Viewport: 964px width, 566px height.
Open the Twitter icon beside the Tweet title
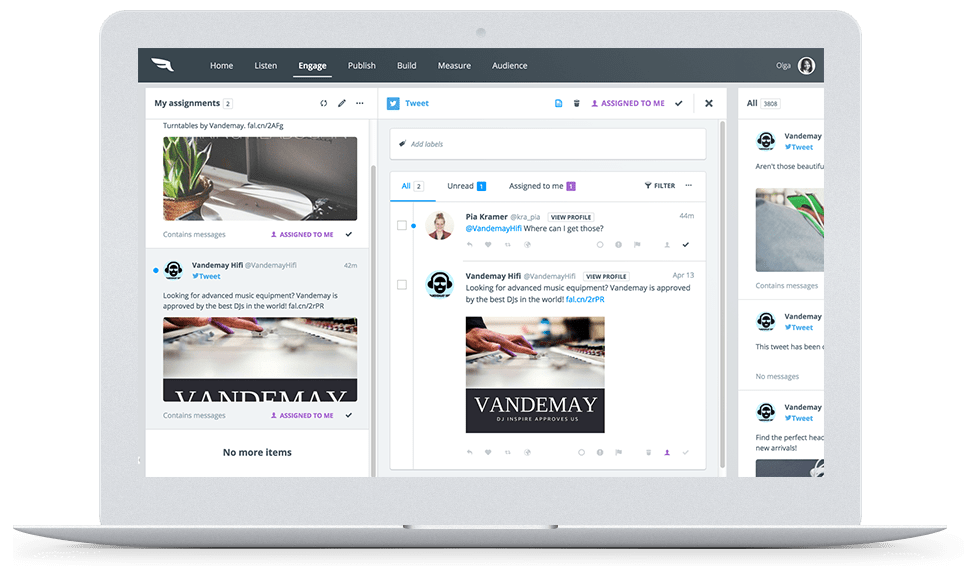click(393, 103)
